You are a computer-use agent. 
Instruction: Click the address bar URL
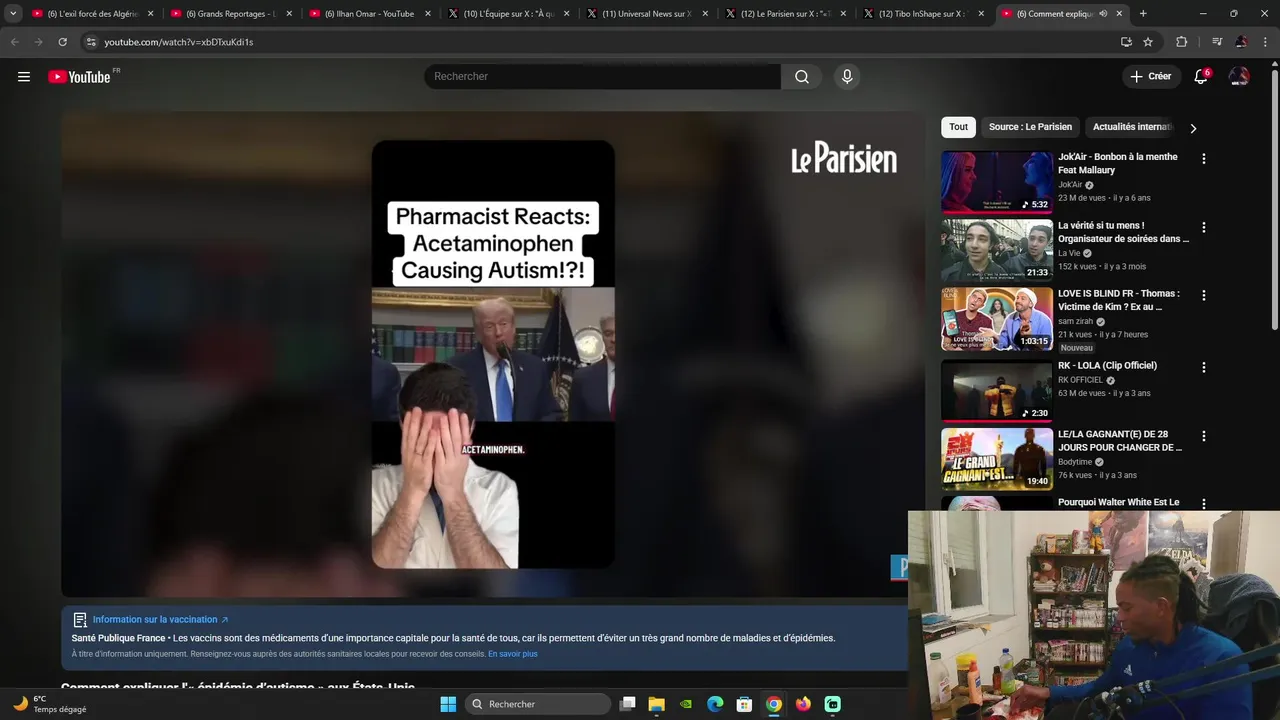pos(179,42)
